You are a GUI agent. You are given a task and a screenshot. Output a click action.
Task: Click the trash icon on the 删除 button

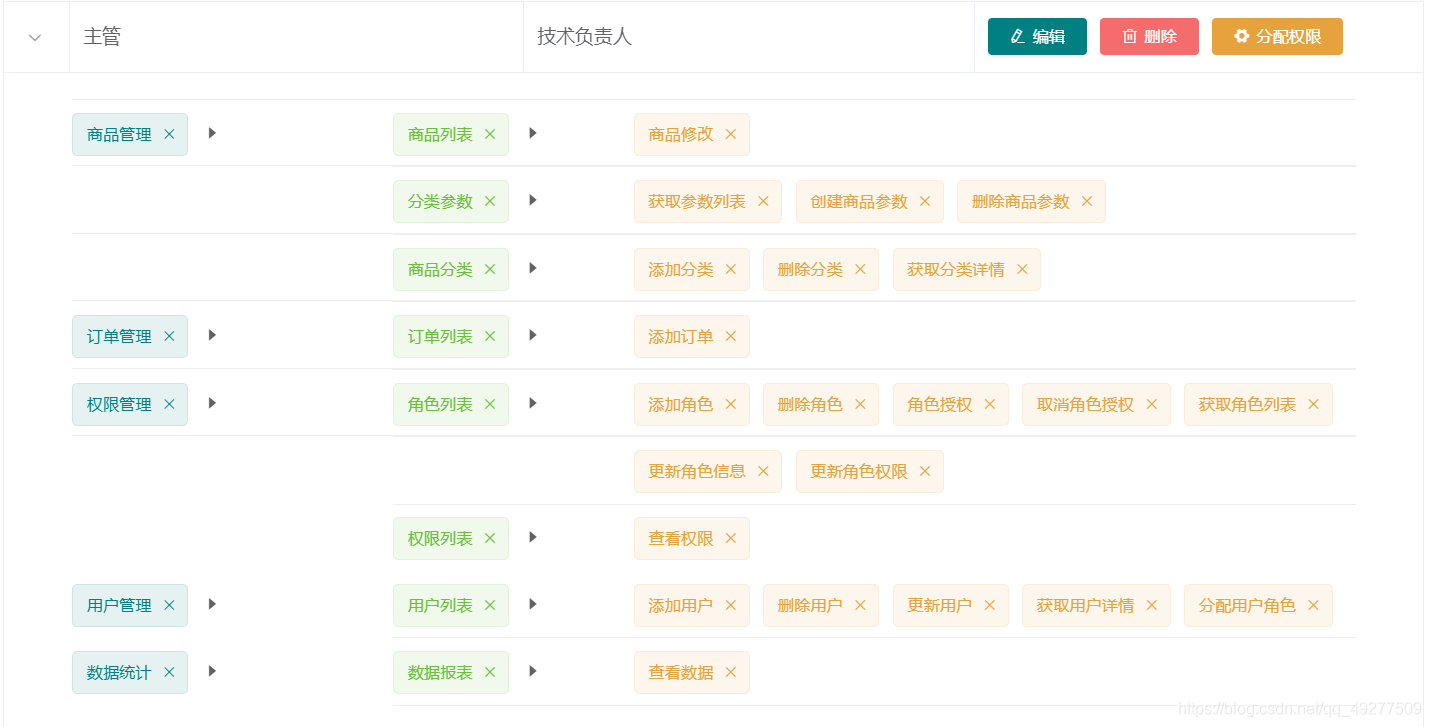pos(1128,36)
